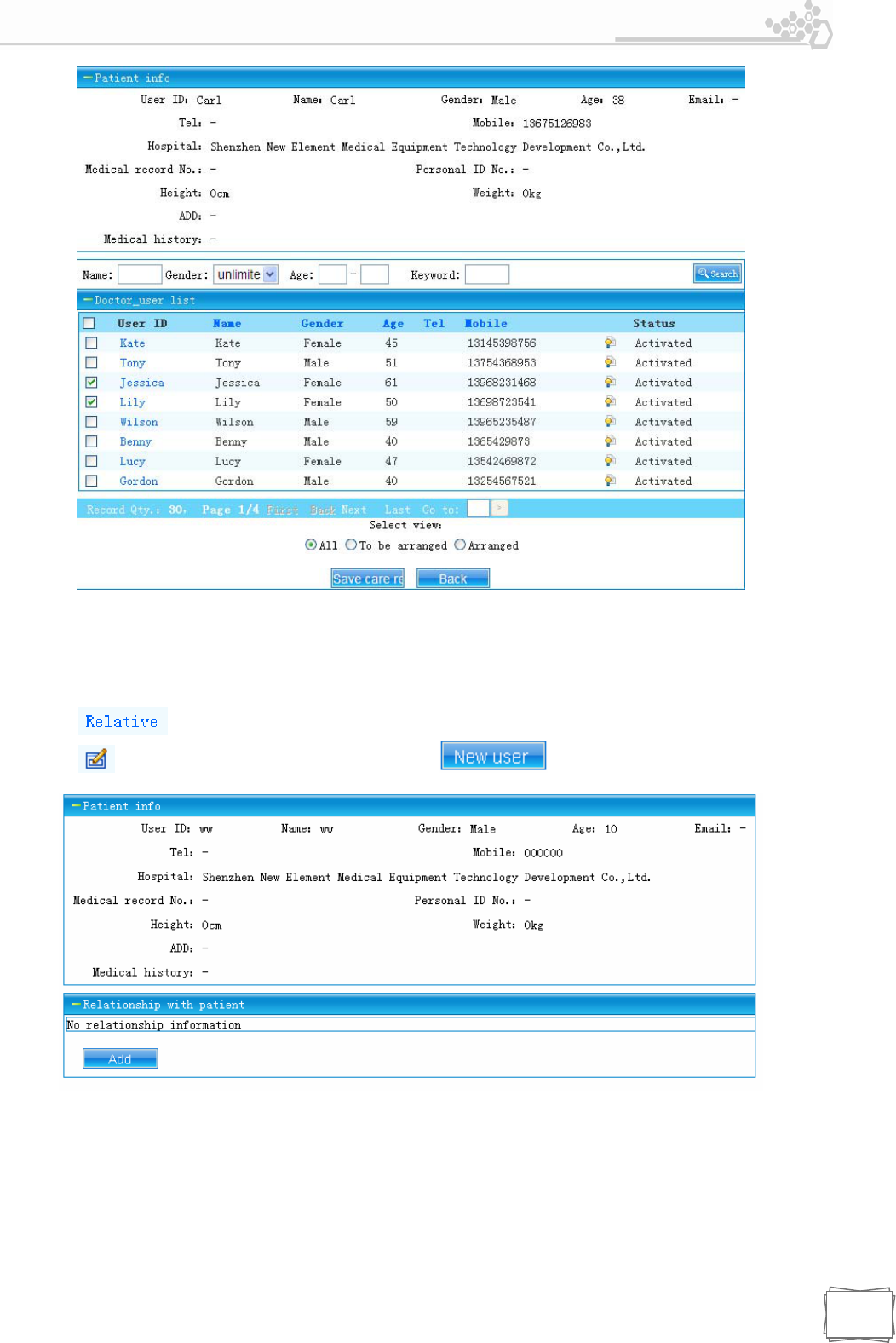896x1343 pixels.
Task: Go to the Next page link
Action: tap(353, 510)
